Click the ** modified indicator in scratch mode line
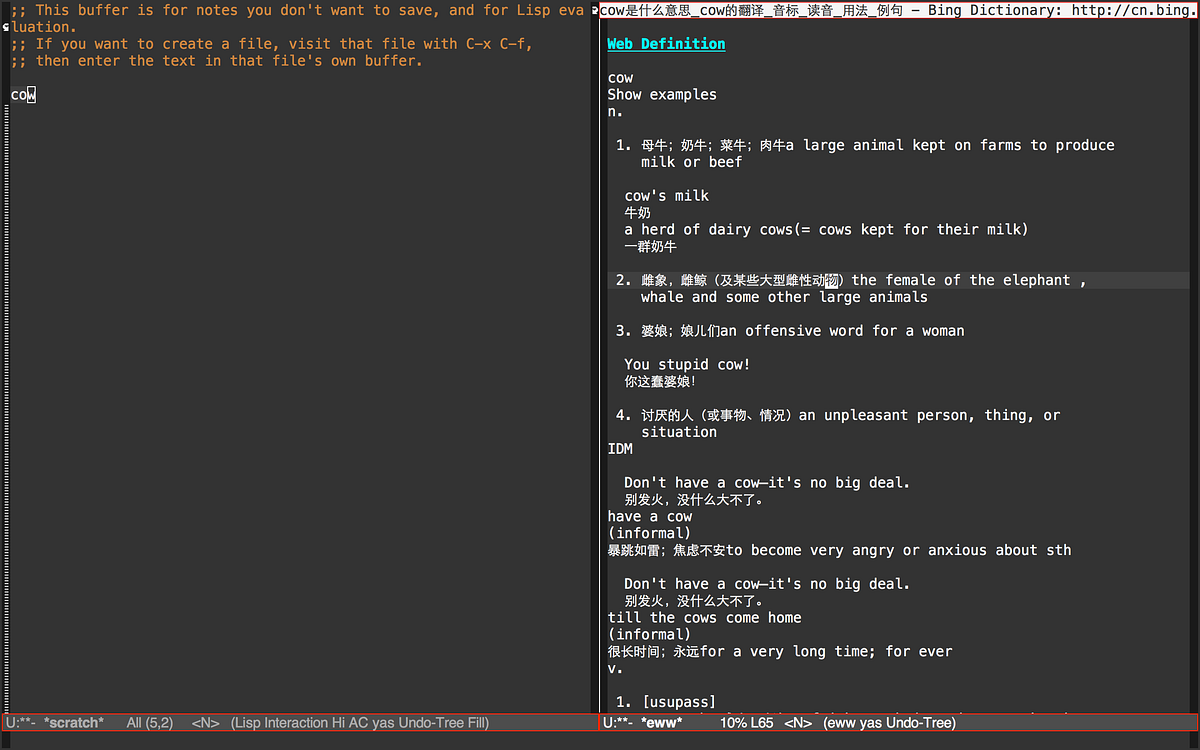Screen dimensions: 1200x750 23,722
